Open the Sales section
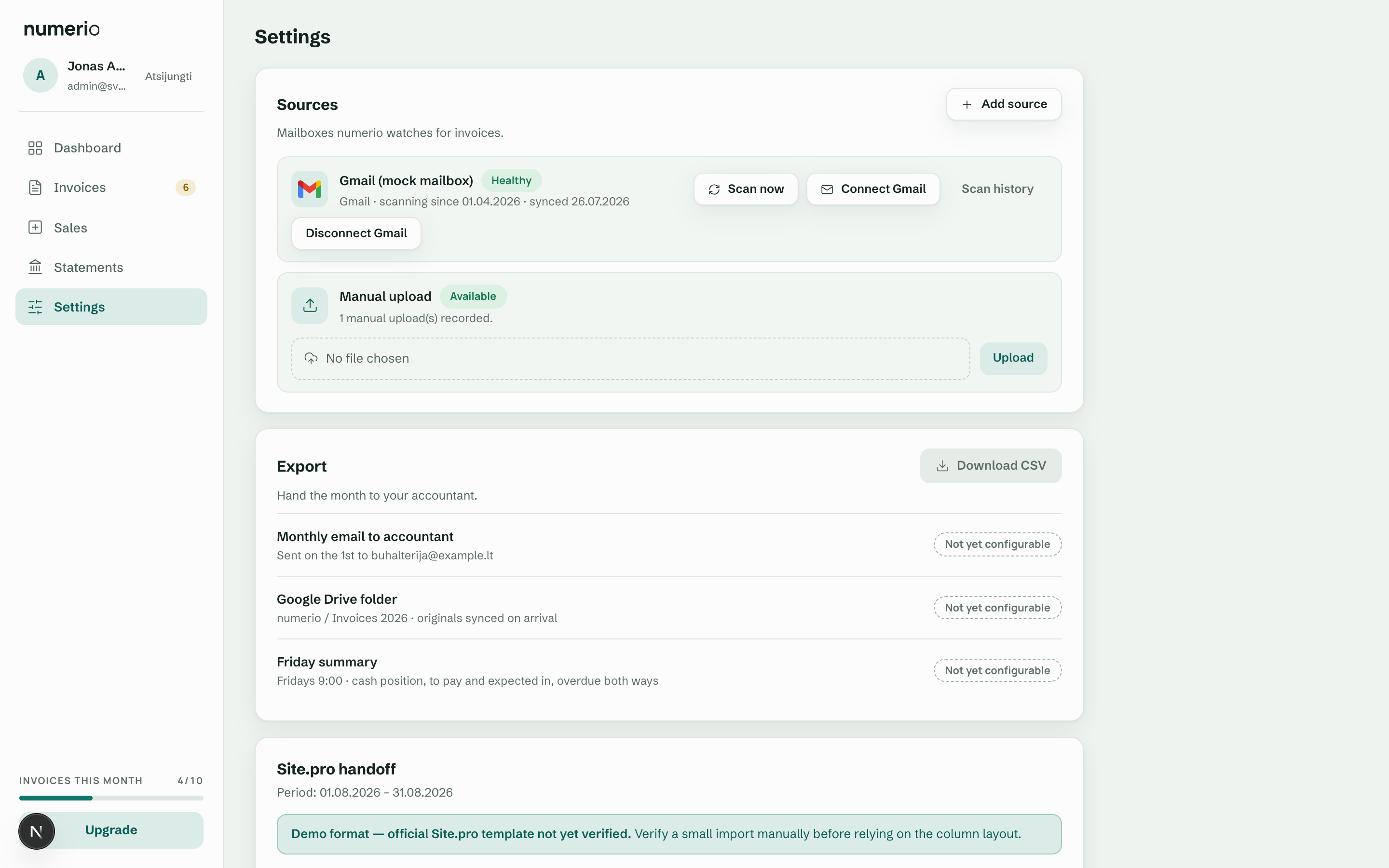Viewport: 1389px width, 868px height. click(x=111, y=227)
